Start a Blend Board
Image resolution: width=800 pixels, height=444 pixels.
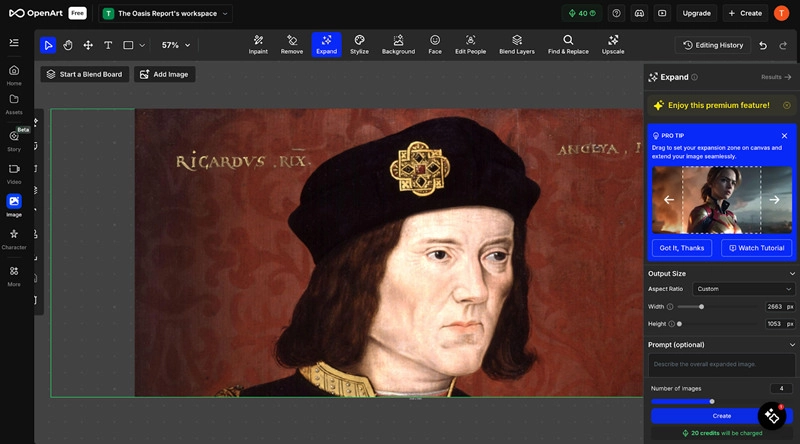point(85,75)
